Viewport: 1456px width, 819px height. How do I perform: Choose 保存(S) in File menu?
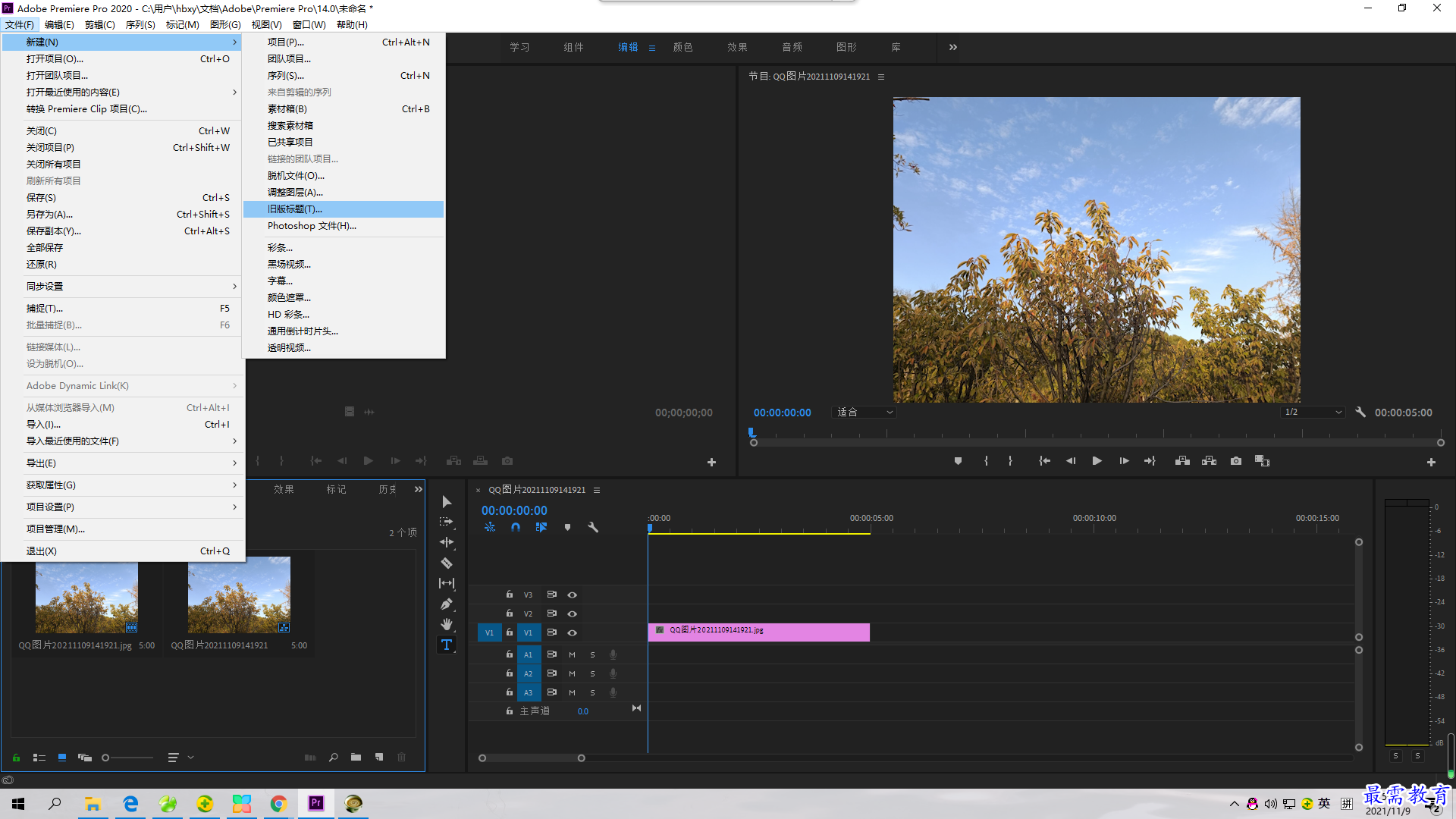[121, 197]
